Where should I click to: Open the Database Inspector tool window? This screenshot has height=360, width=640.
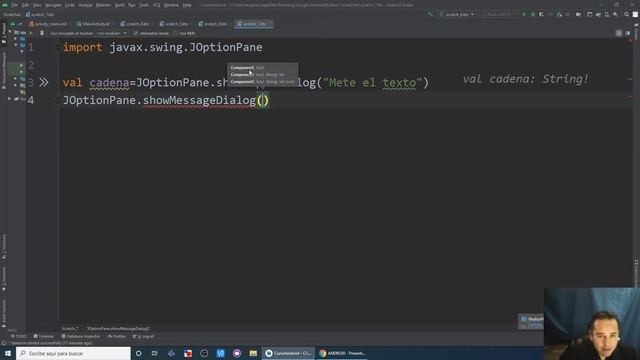click(80, 336)
